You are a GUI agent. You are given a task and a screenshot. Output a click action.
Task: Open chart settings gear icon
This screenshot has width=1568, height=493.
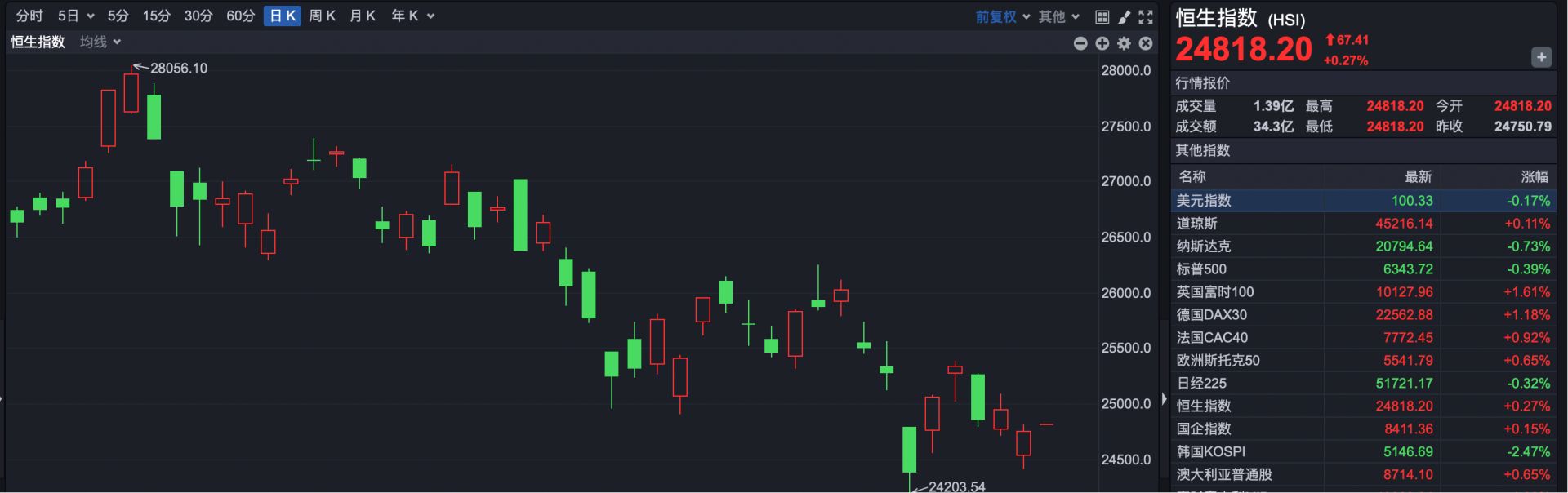pyautogui.click(x=1125, y=43)
